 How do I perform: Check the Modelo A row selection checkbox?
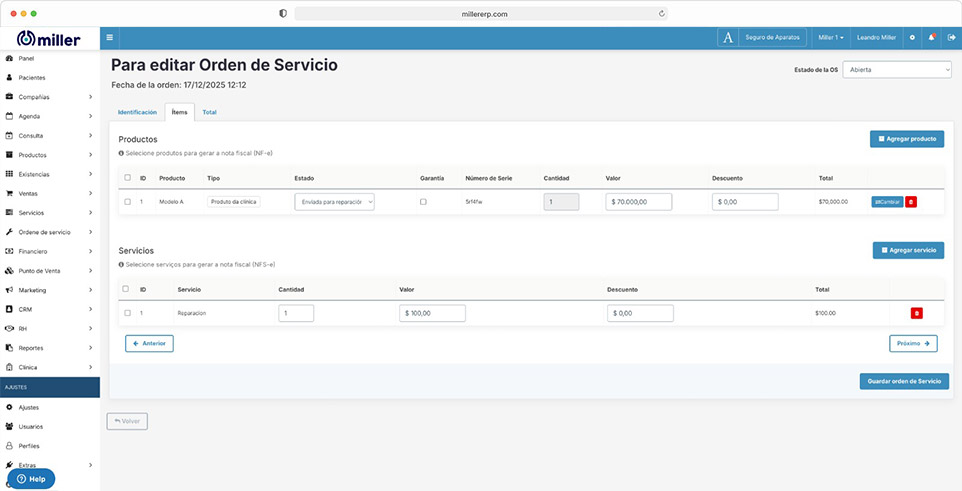(128, 201)
